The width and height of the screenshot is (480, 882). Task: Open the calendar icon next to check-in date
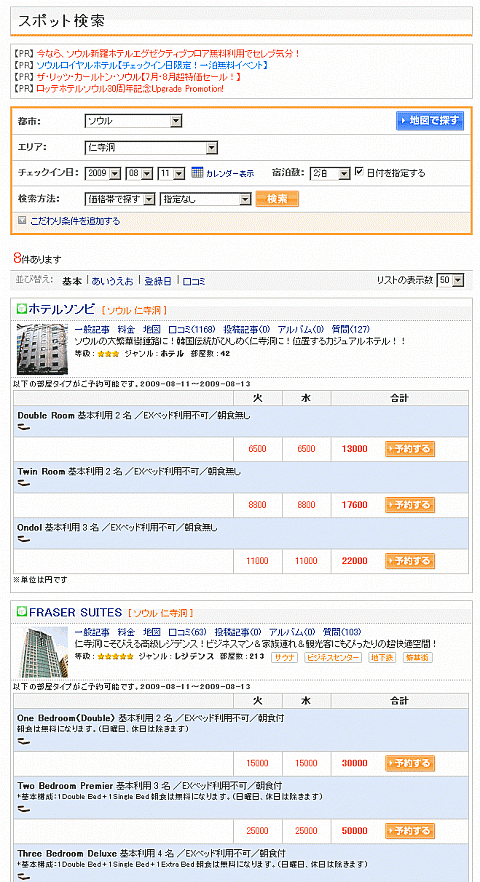[196, 173]
